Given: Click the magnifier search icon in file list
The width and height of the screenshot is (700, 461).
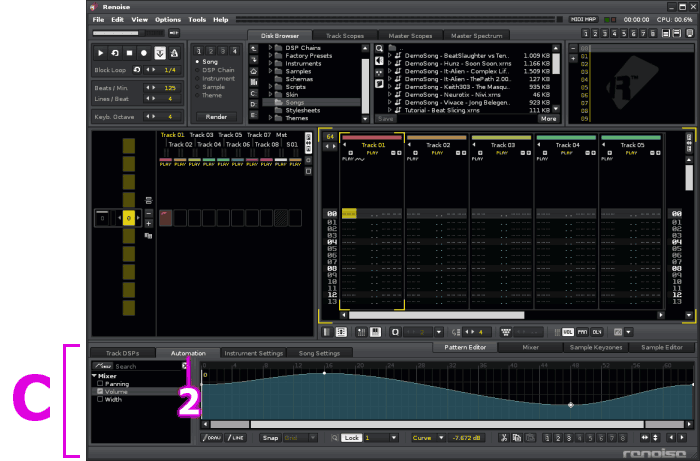Looking at the screenshot, I should tap(379, 49).
